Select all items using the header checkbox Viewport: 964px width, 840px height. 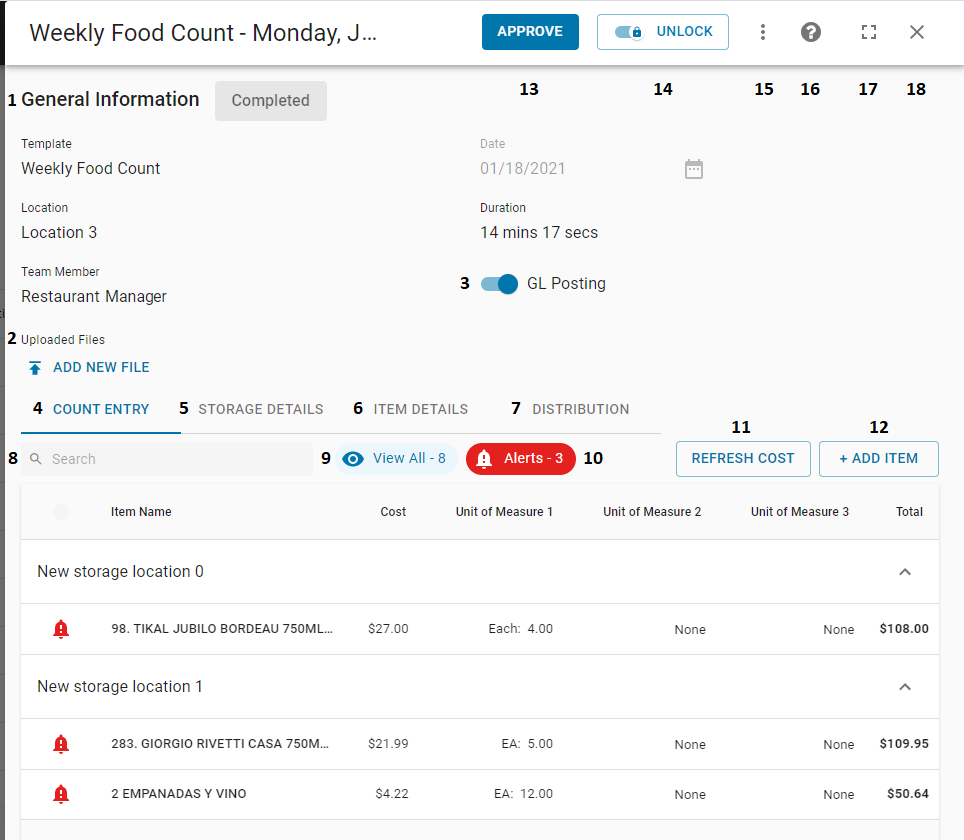[x=60, y=511]
